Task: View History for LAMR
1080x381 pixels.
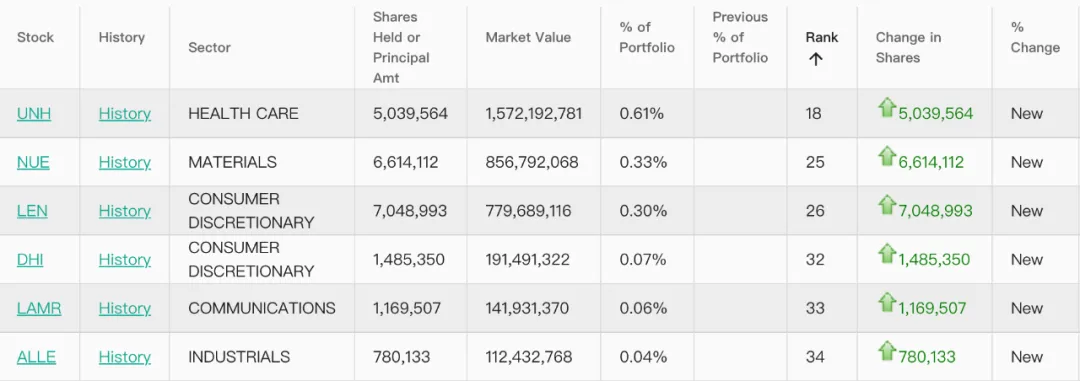Action: [x=125, y=309]
